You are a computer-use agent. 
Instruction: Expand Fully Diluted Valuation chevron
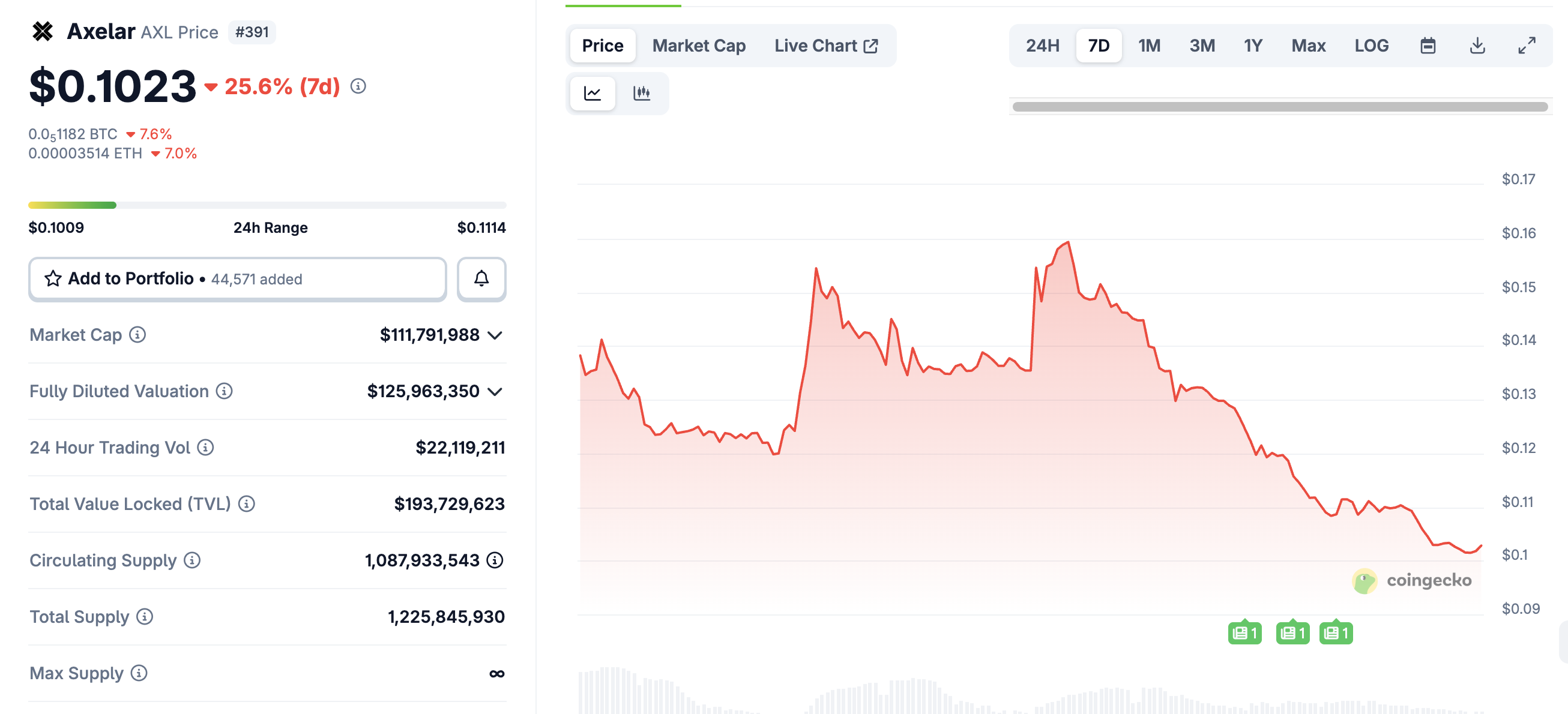[x=495, y=392]
